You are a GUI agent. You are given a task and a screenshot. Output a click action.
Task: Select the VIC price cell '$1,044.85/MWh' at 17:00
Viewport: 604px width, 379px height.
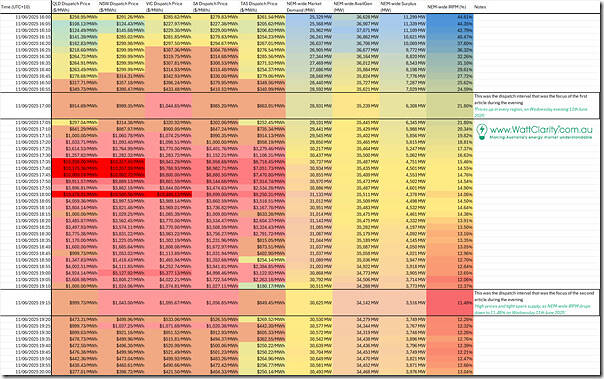coord(168,106)
